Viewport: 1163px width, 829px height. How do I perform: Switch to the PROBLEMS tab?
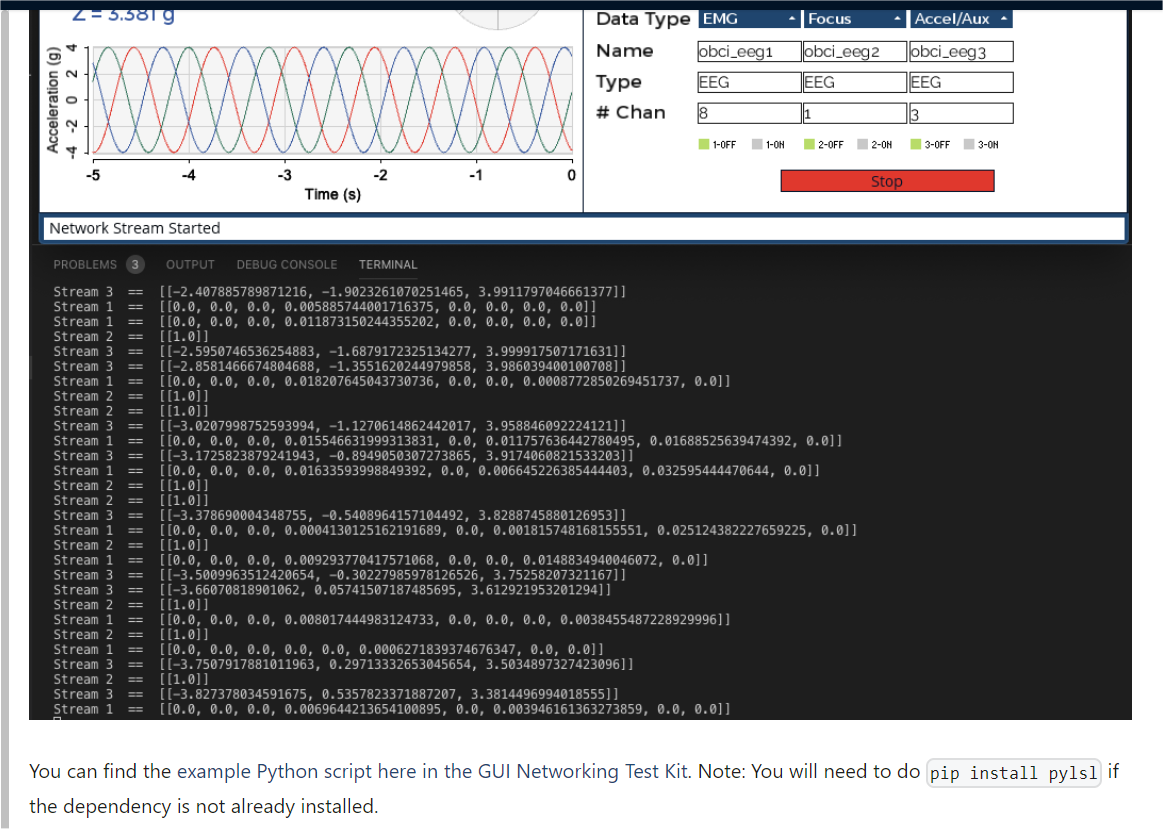[x=86, y=264]
